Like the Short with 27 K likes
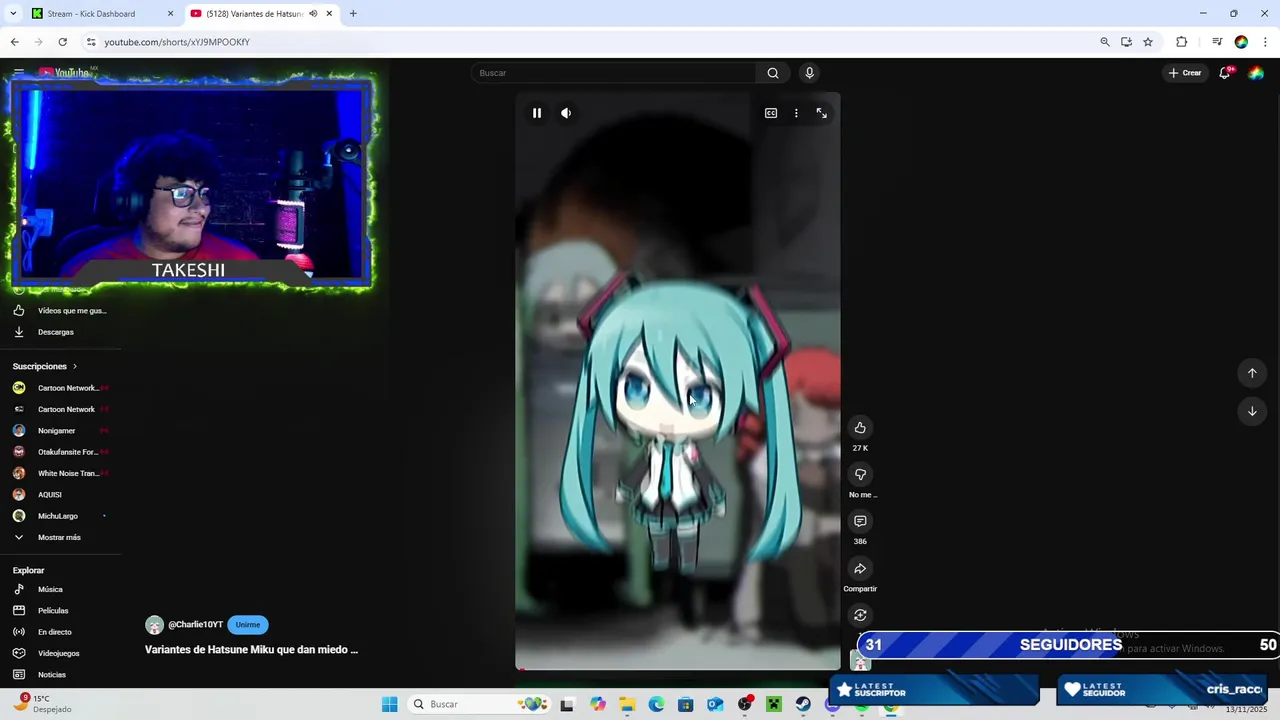 tap(860, 428)
